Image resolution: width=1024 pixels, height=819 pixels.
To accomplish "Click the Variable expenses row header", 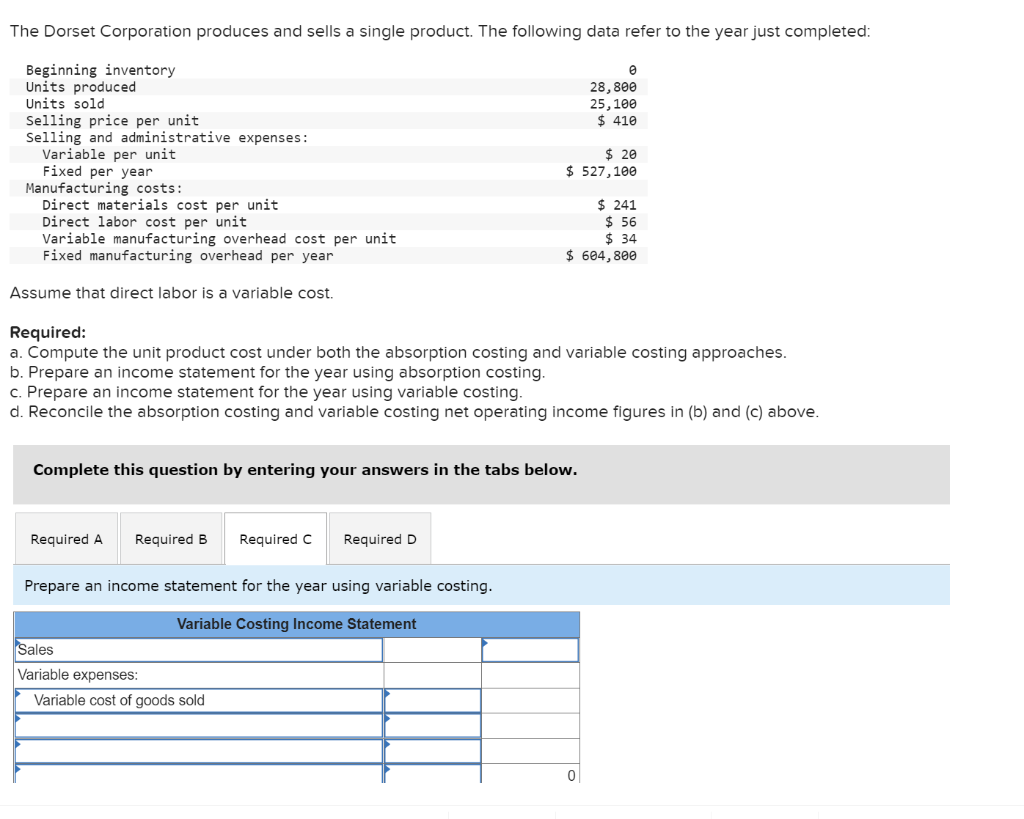I will (197, 674).
